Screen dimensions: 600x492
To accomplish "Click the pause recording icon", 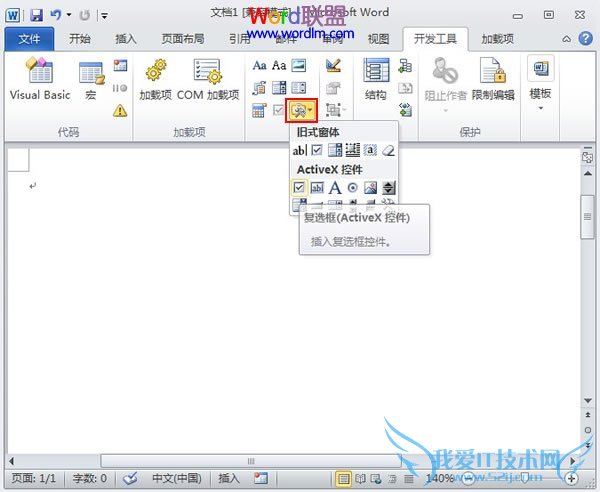I will click(120, 88).
